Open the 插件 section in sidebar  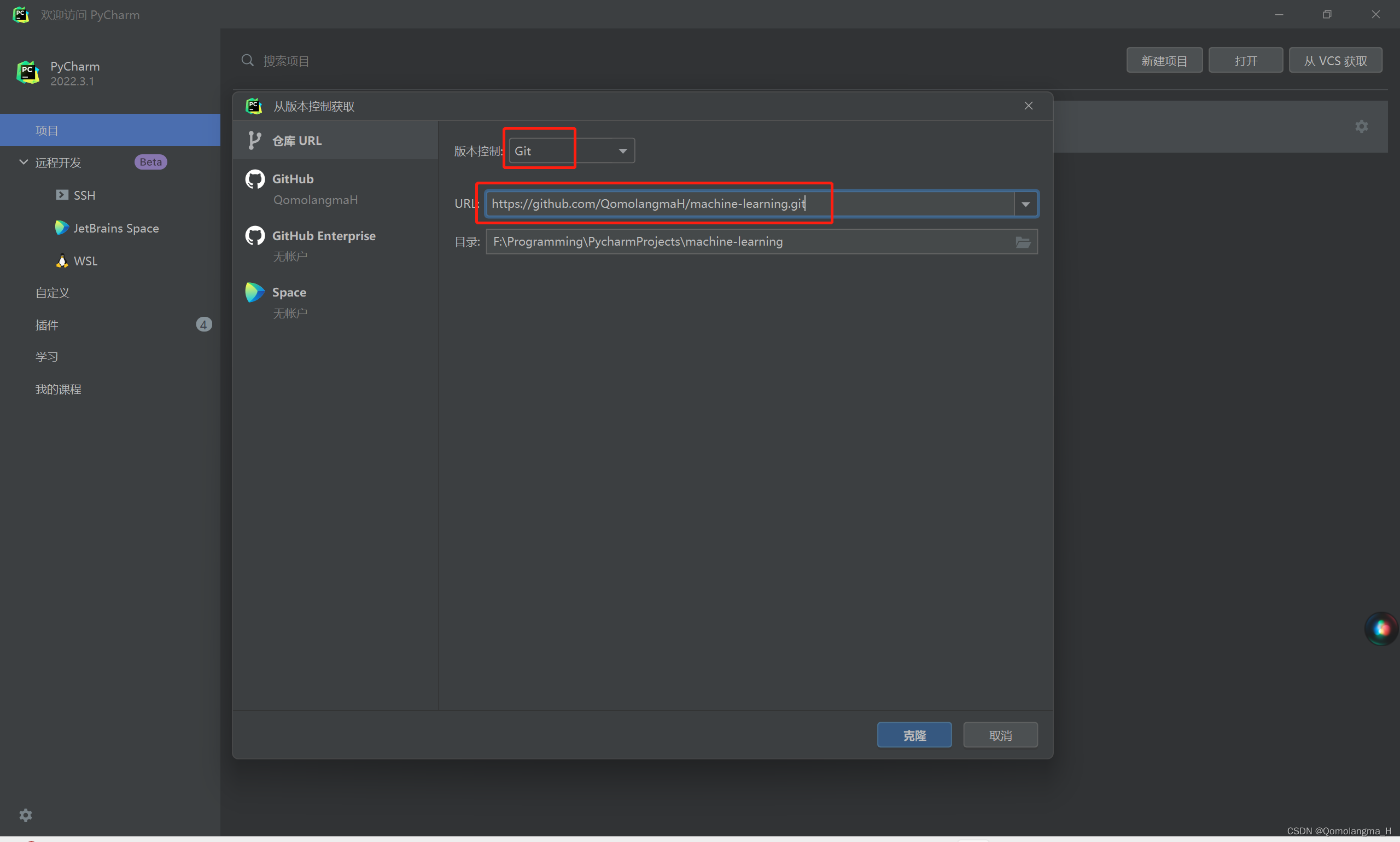[x=47, y=324]
